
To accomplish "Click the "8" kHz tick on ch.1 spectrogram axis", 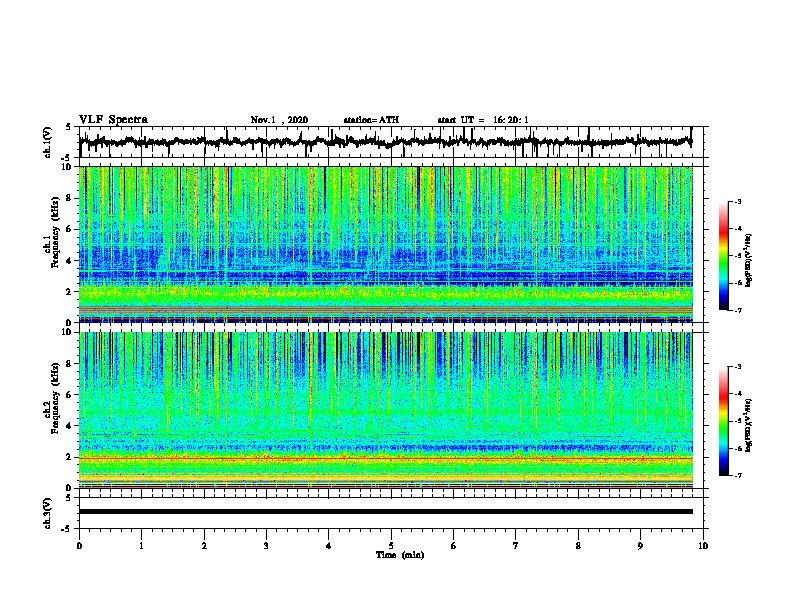I will (69, 198).
